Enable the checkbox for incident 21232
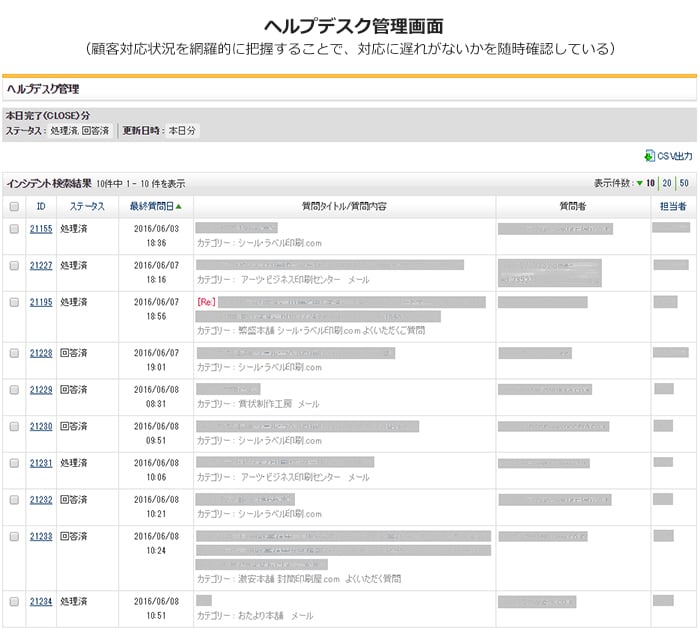700x630 pixels. click(14, 500)
